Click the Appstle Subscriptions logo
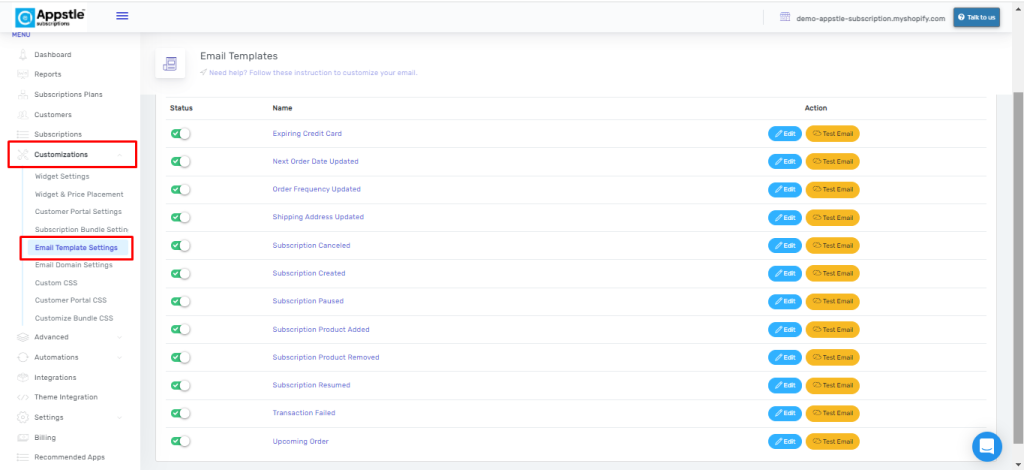1024x470 pixels. tap(50, 16)
